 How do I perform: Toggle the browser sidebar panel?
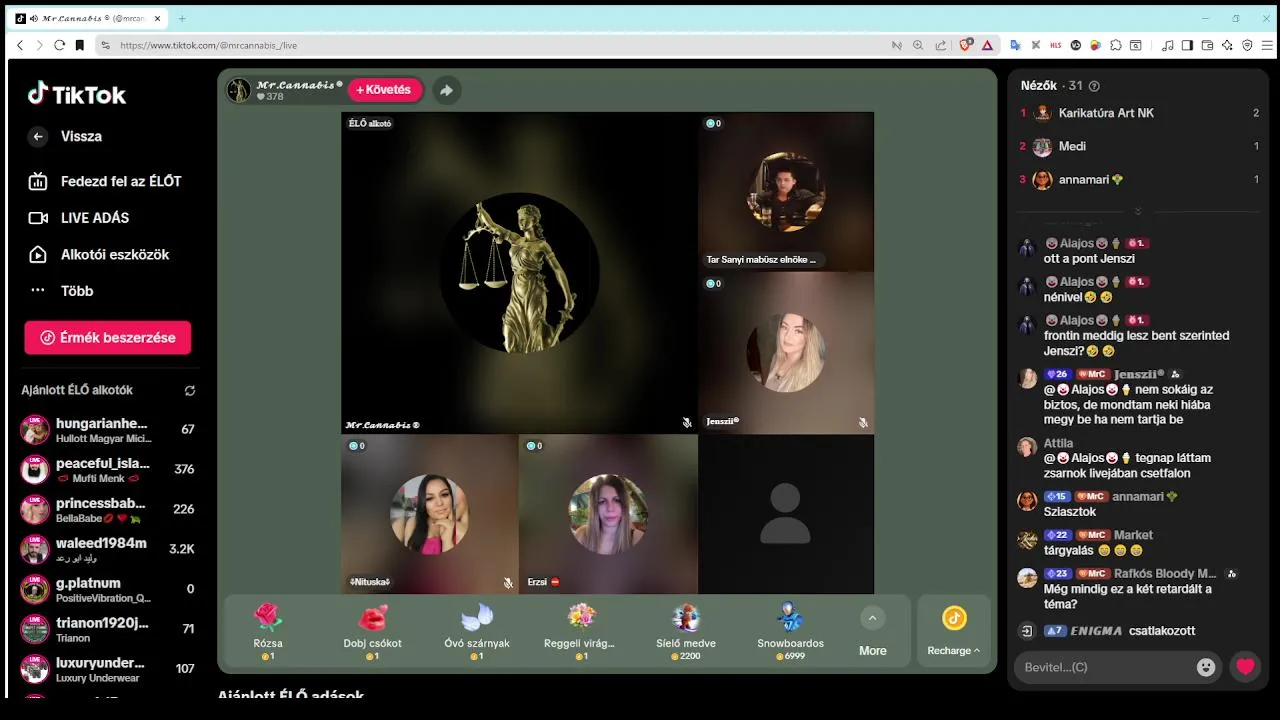pos(1187,45)
